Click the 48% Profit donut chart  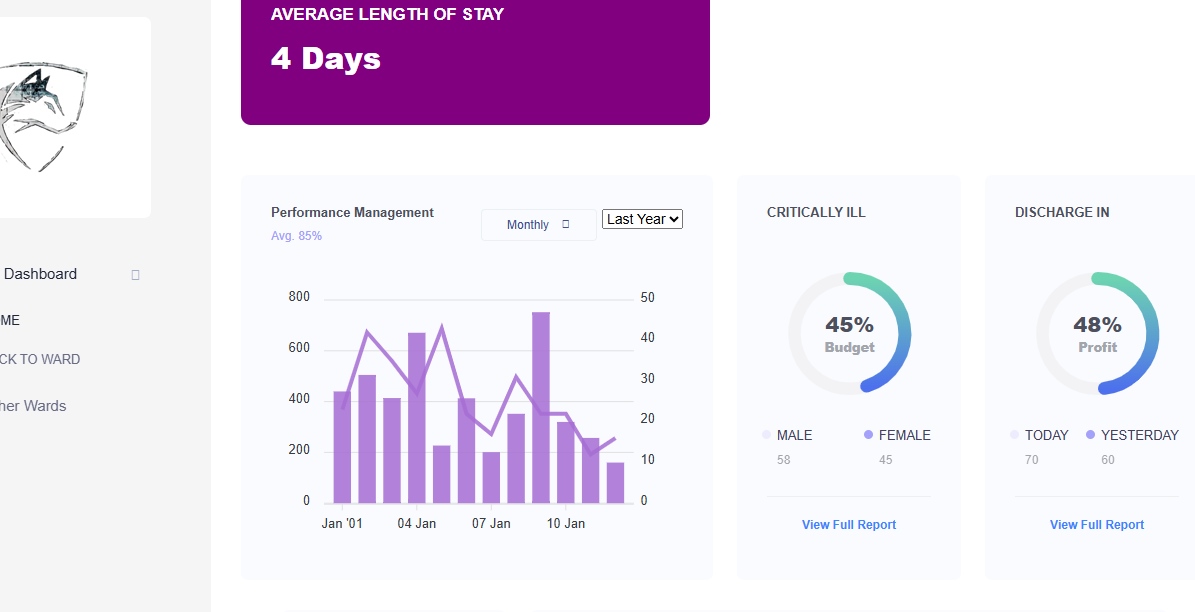[x=1097, y=333]
